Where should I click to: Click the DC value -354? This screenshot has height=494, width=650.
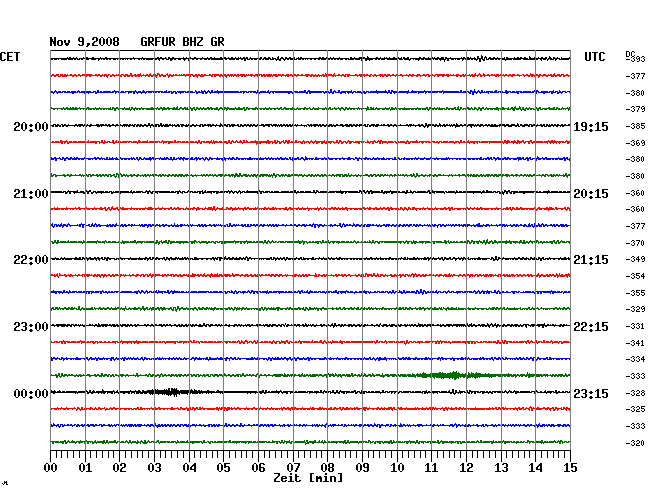tap(635, 276)
